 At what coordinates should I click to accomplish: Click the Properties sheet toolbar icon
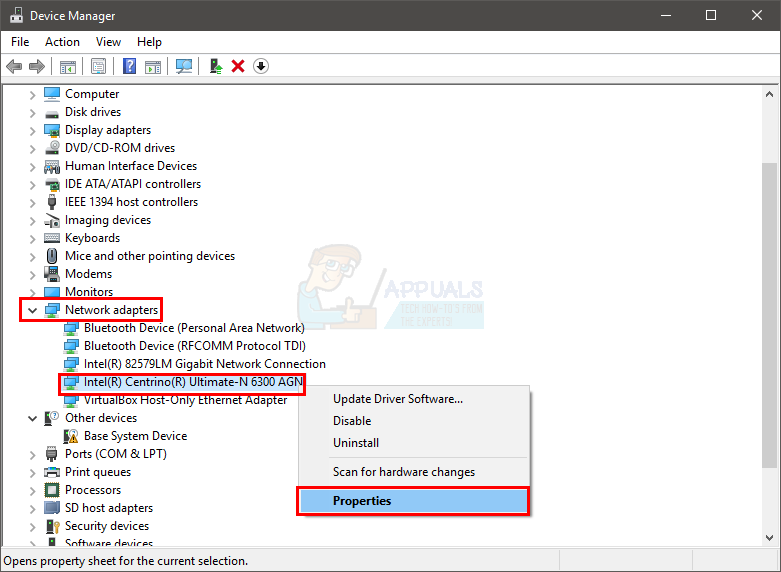pos(99,66)
